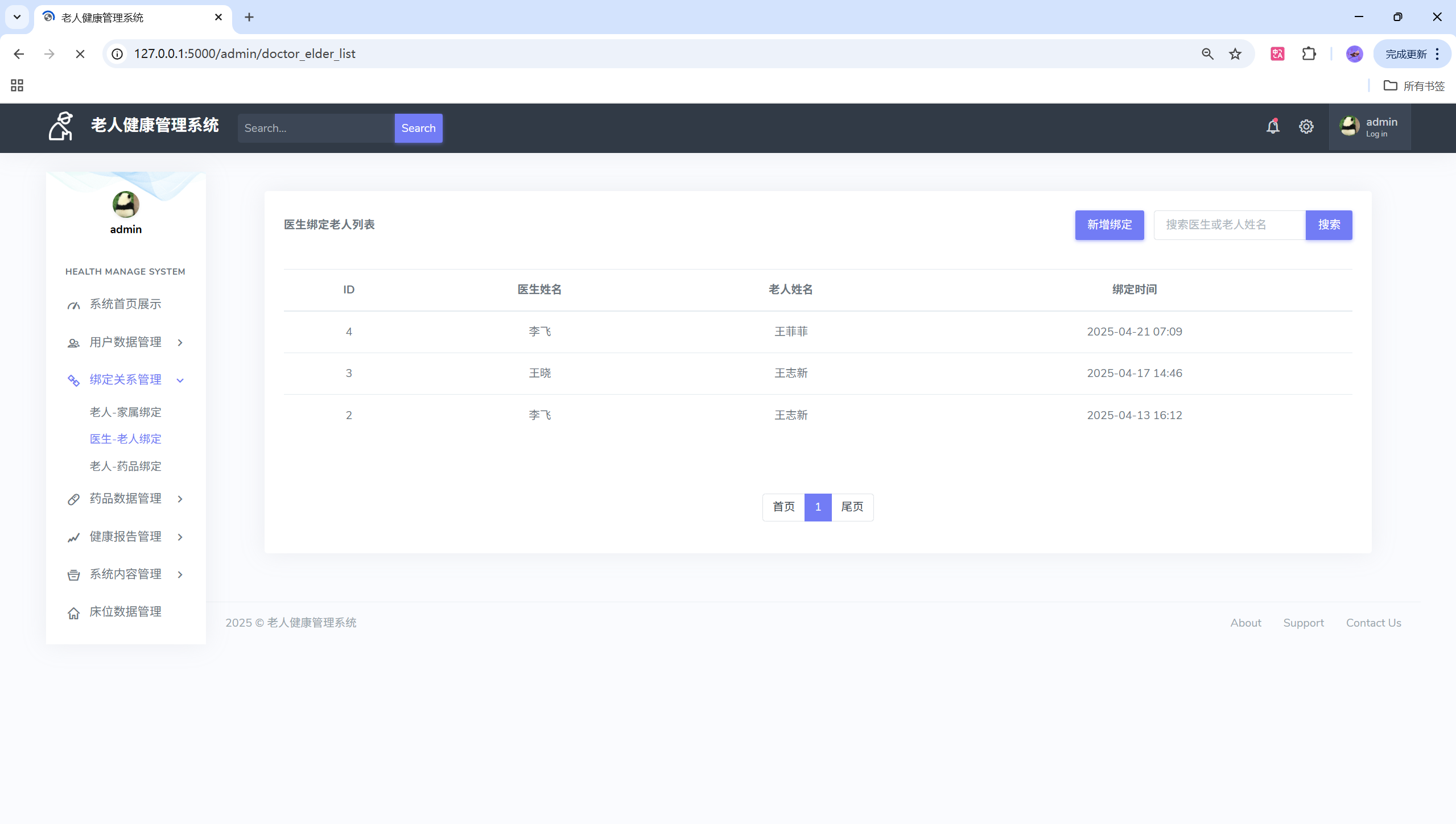Collapse the 绑定关系管理 menu

[x=125, y=380]
